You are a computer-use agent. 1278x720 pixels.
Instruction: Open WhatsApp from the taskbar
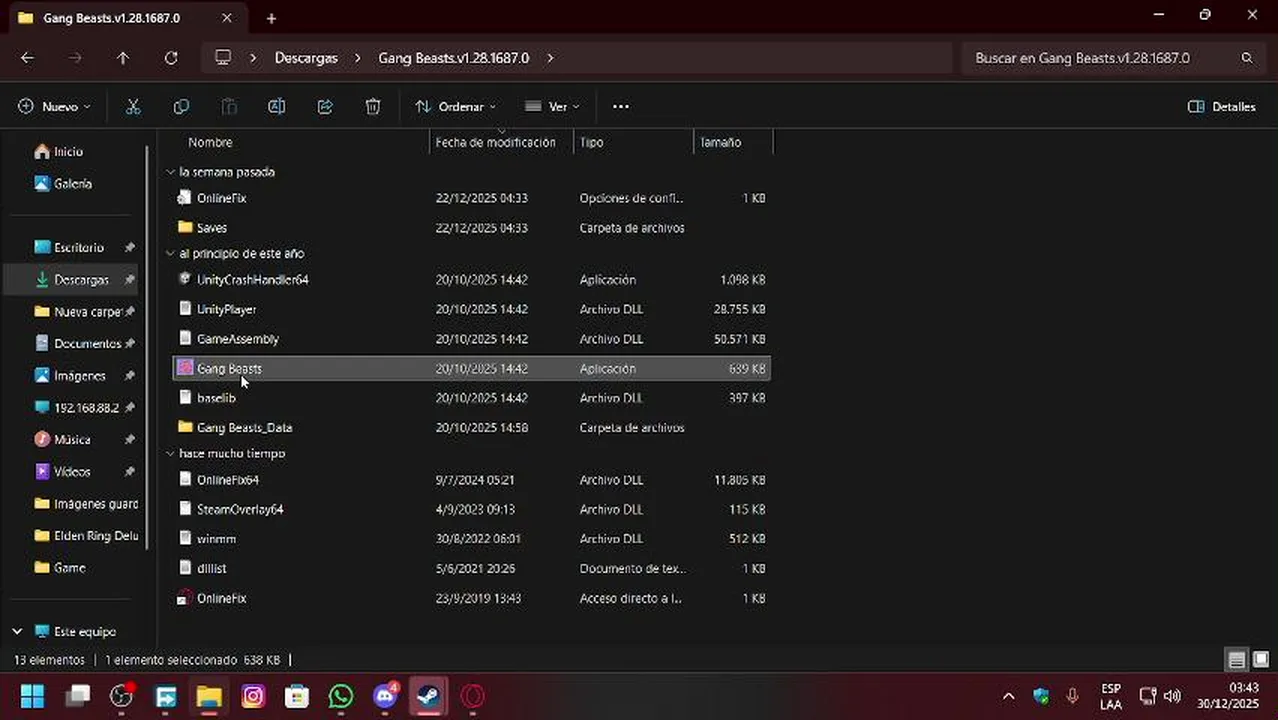coord(341,696)
